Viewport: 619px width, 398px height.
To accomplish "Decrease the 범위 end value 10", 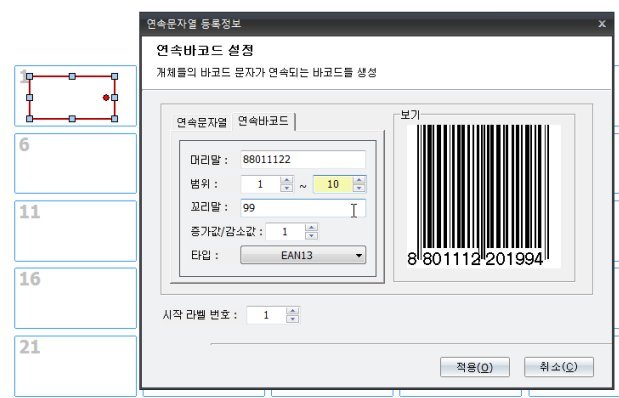I will (x=359, y=188).
